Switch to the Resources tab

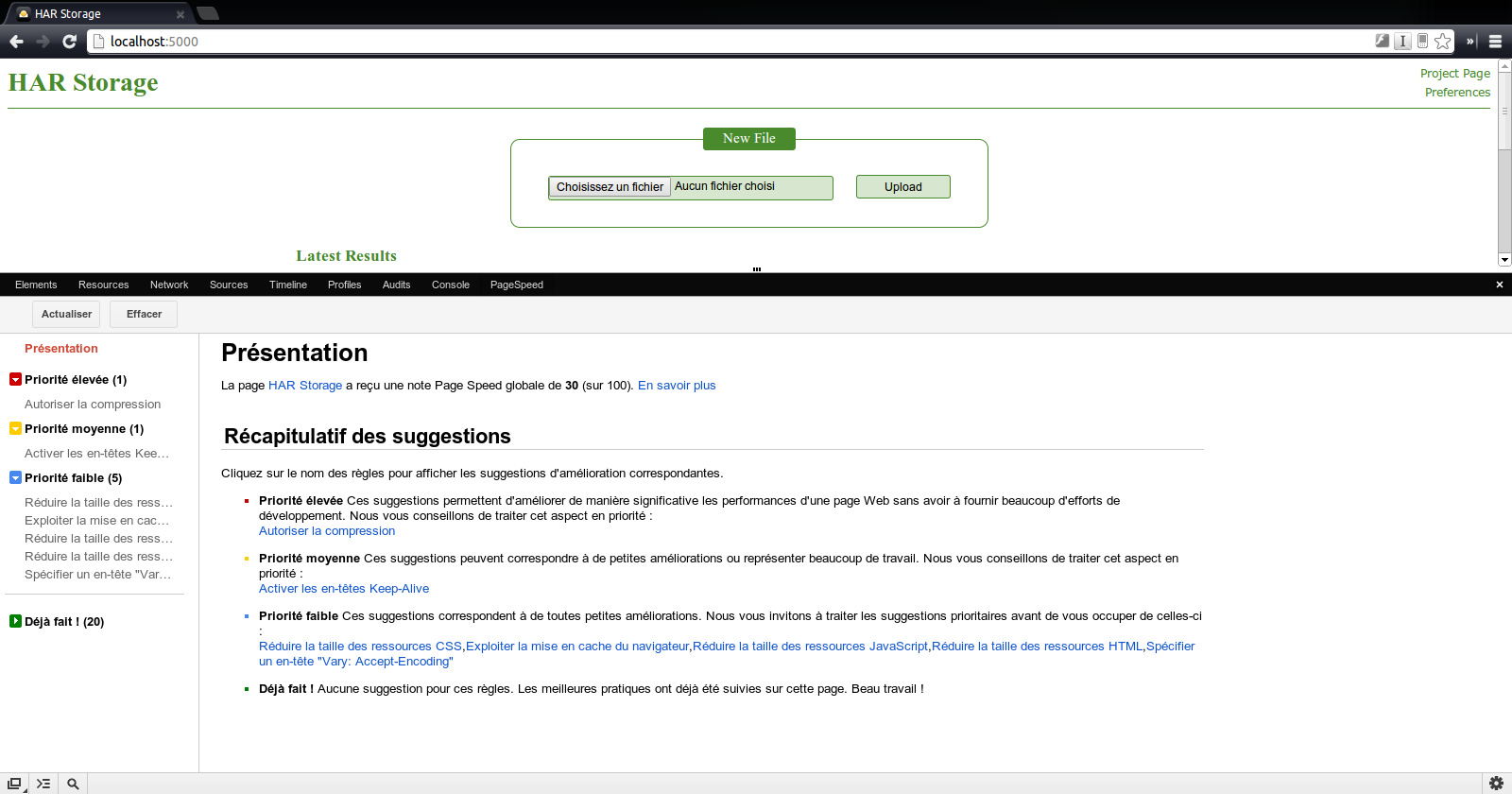pyautogui.click(x=103, y=285)
